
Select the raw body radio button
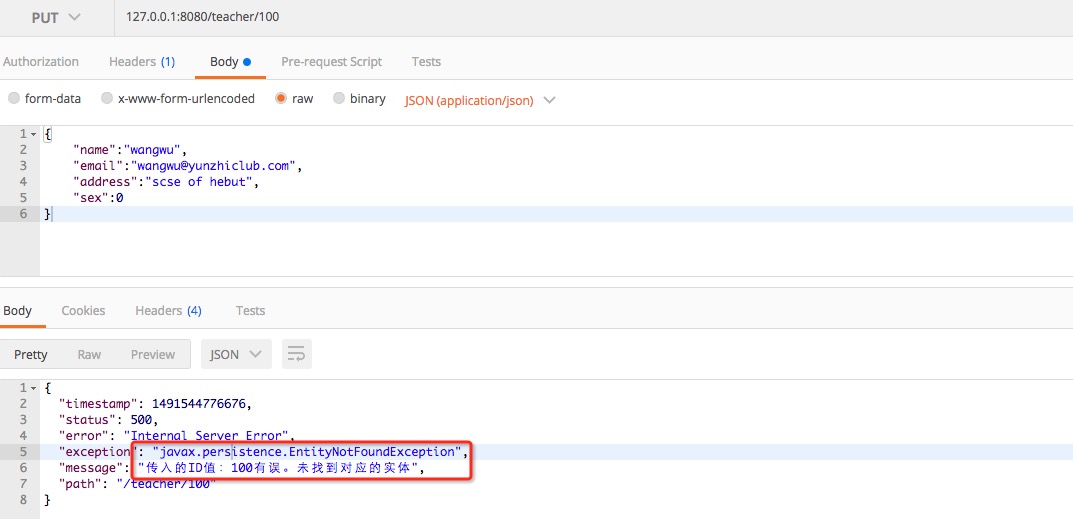[281, 99]
